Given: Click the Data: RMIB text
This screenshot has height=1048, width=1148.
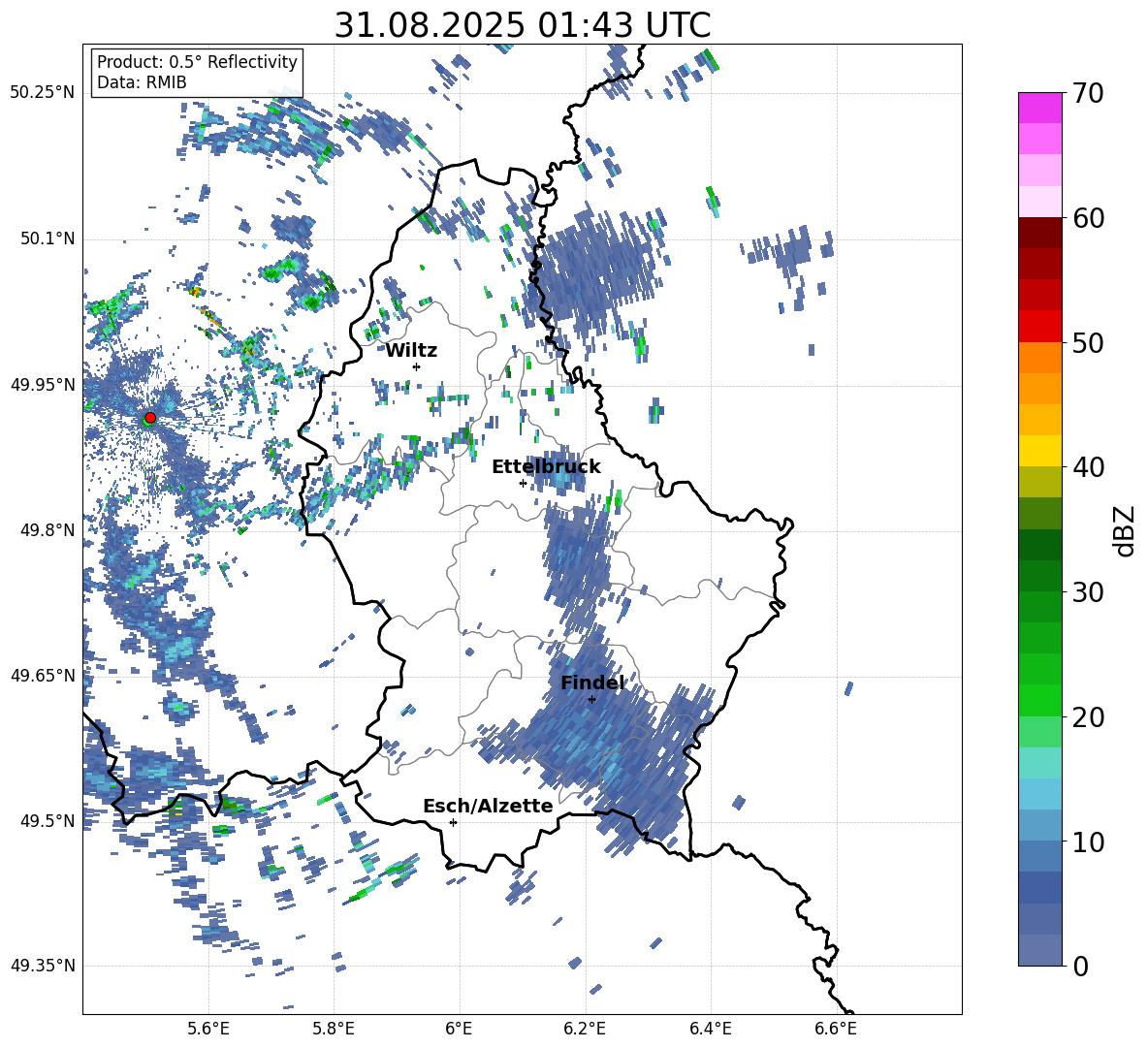Looking at the screenshot, I should 142,82.
